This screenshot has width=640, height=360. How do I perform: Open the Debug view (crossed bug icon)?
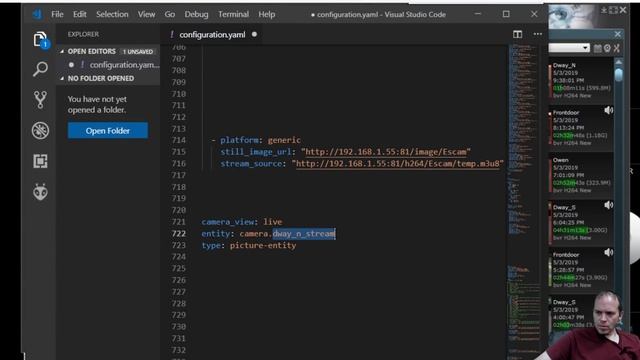[40, 131]
